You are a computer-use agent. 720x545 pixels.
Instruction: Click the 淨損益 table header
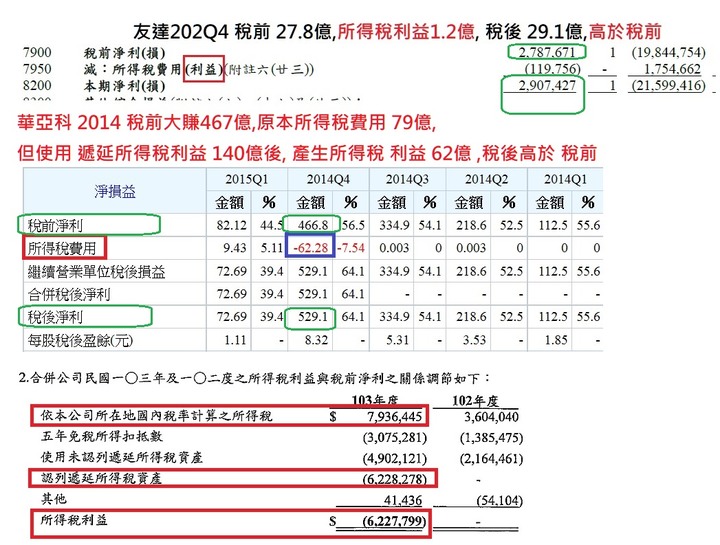[115, 191]
